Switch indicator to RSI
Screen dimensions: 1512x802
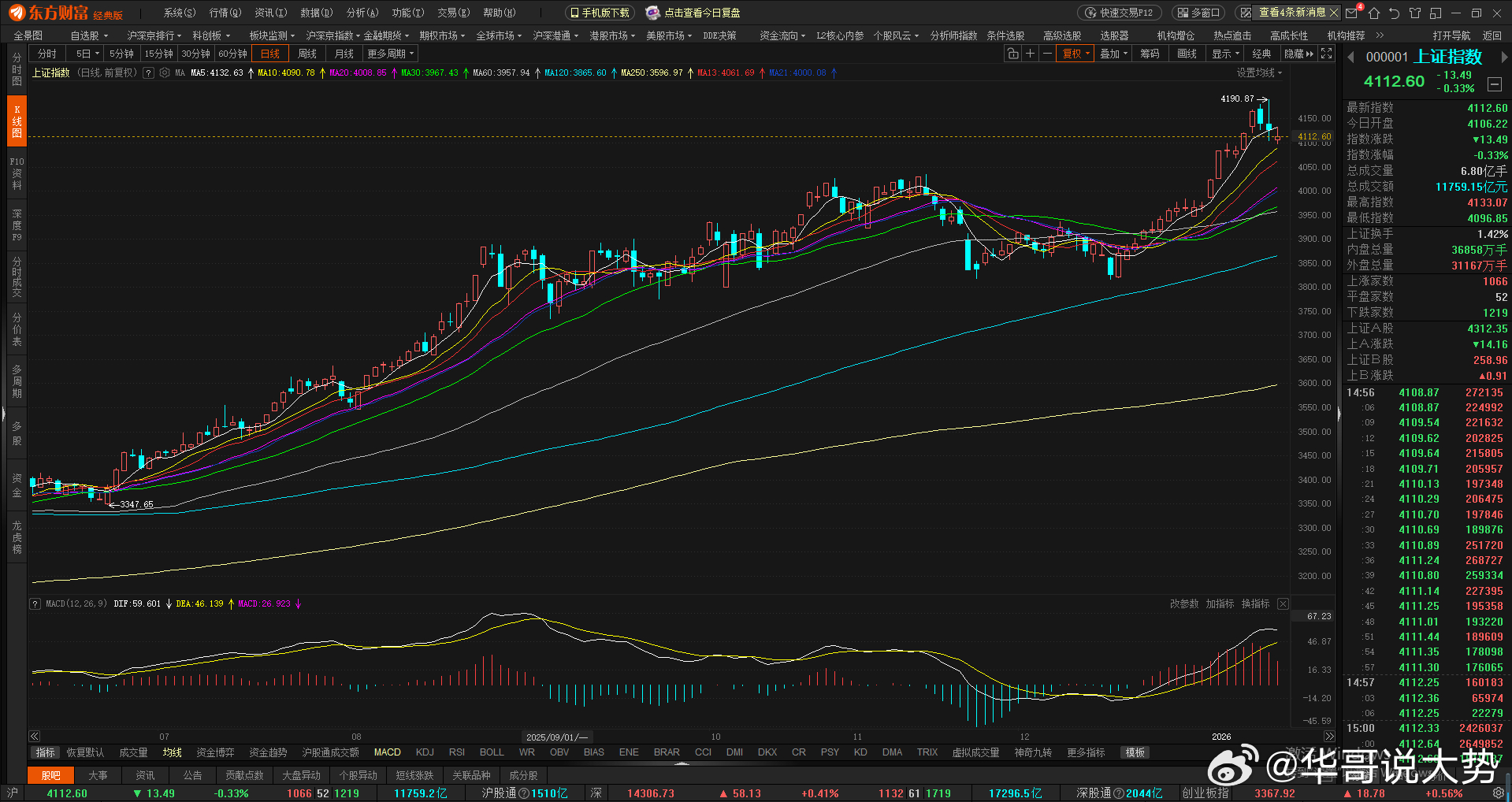tap(457, 752)
